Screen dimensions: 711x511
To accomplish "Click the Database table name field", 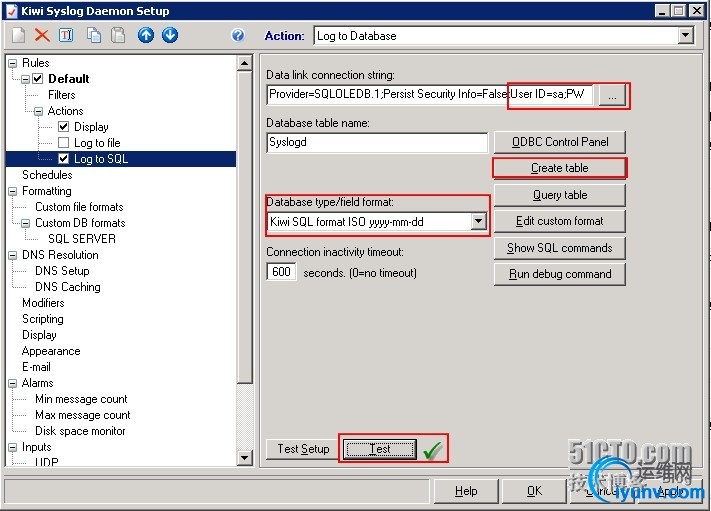I will 377,142.
